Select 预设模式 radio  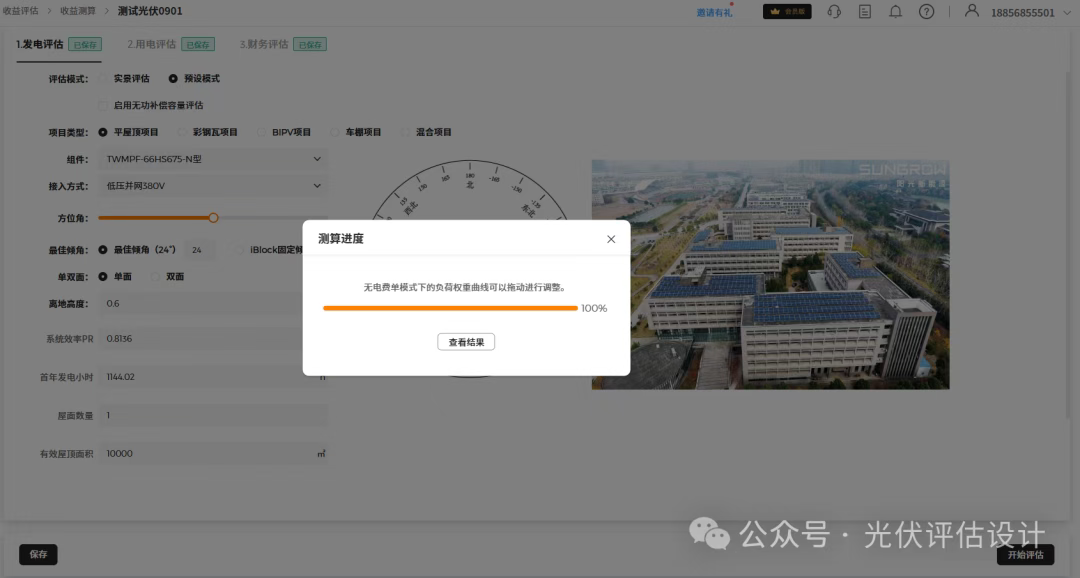tap(173, 79)
